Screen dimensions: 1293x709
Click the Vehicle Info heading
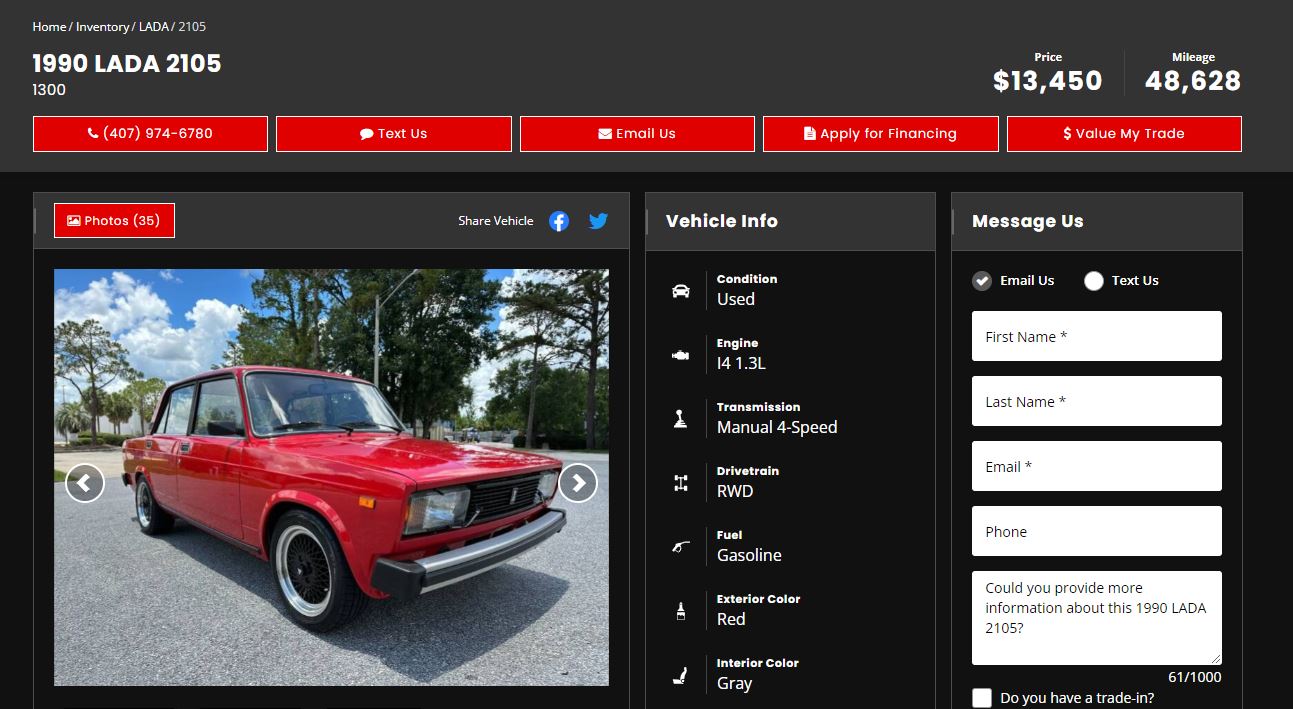[722, 221]
